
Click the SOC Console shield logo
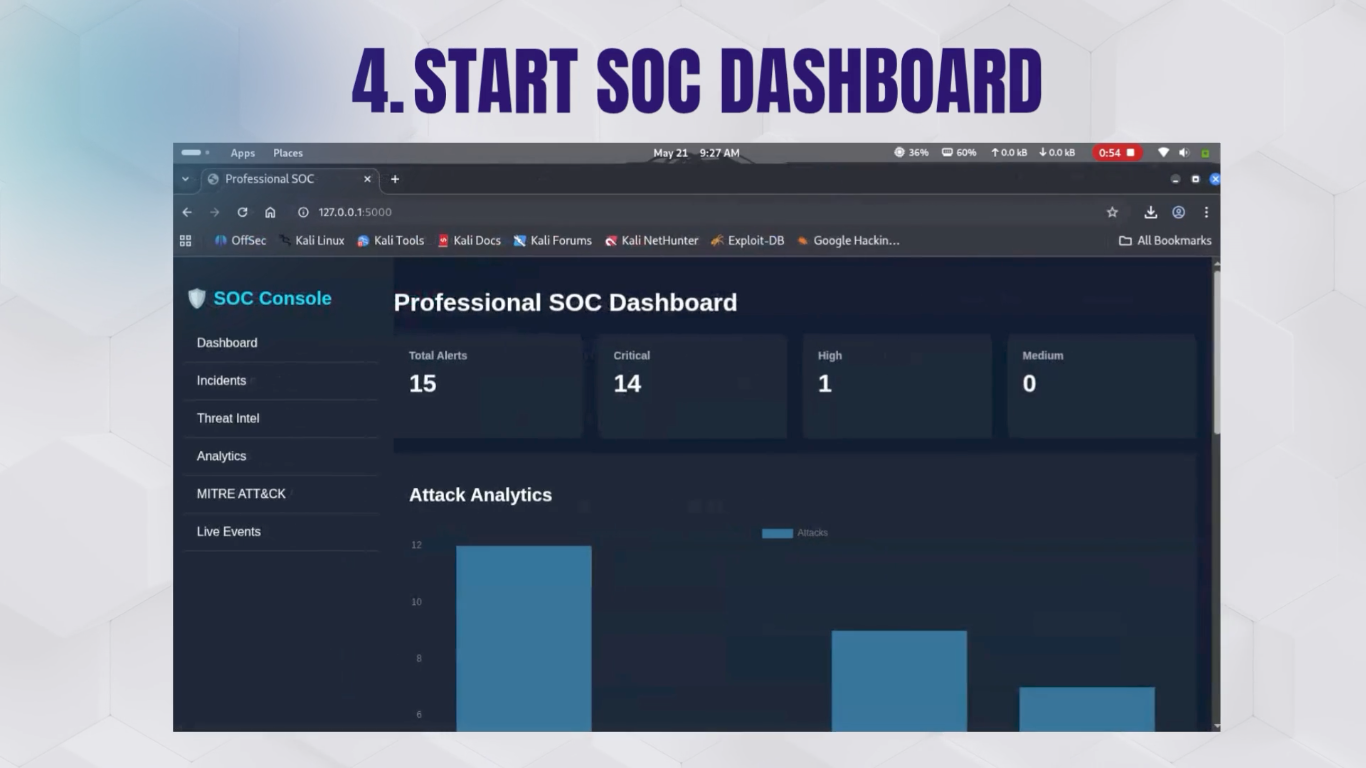[197, 298]
